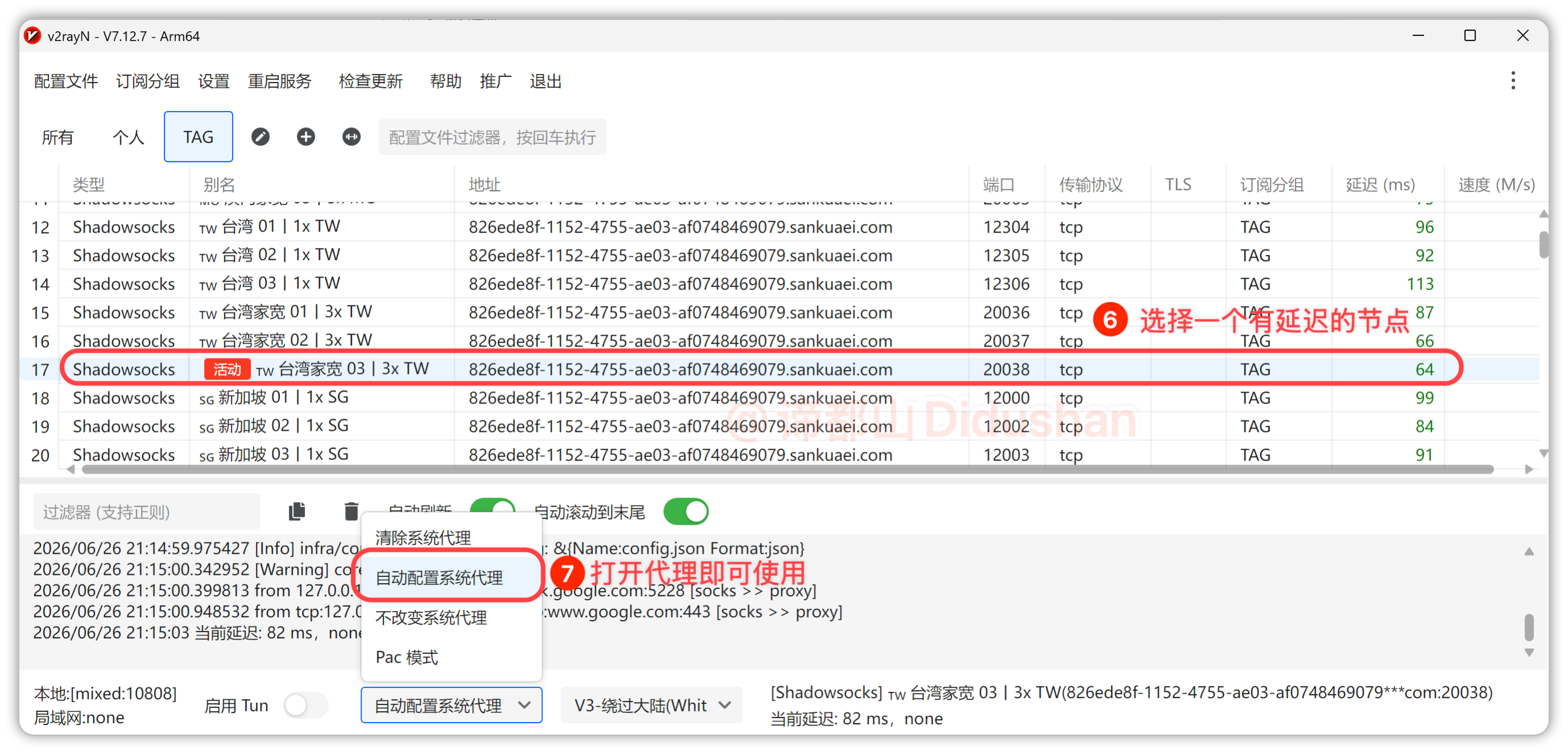Clear log messages with the trash icon
This screenshot has height=754, width=1568.
point(351,512)
